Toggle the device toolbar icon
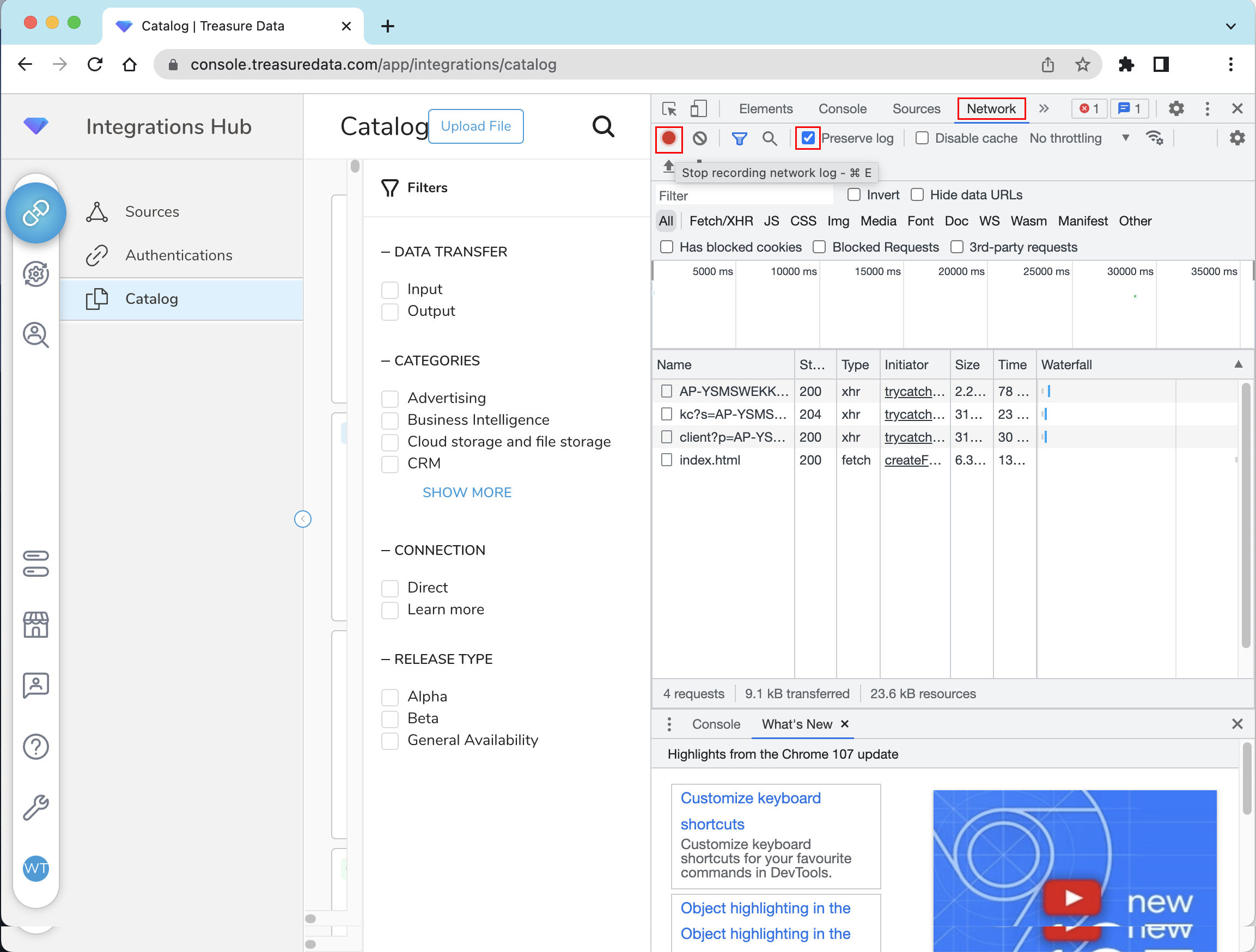This screenshot has height=952, width=1256. click(698, 109)
